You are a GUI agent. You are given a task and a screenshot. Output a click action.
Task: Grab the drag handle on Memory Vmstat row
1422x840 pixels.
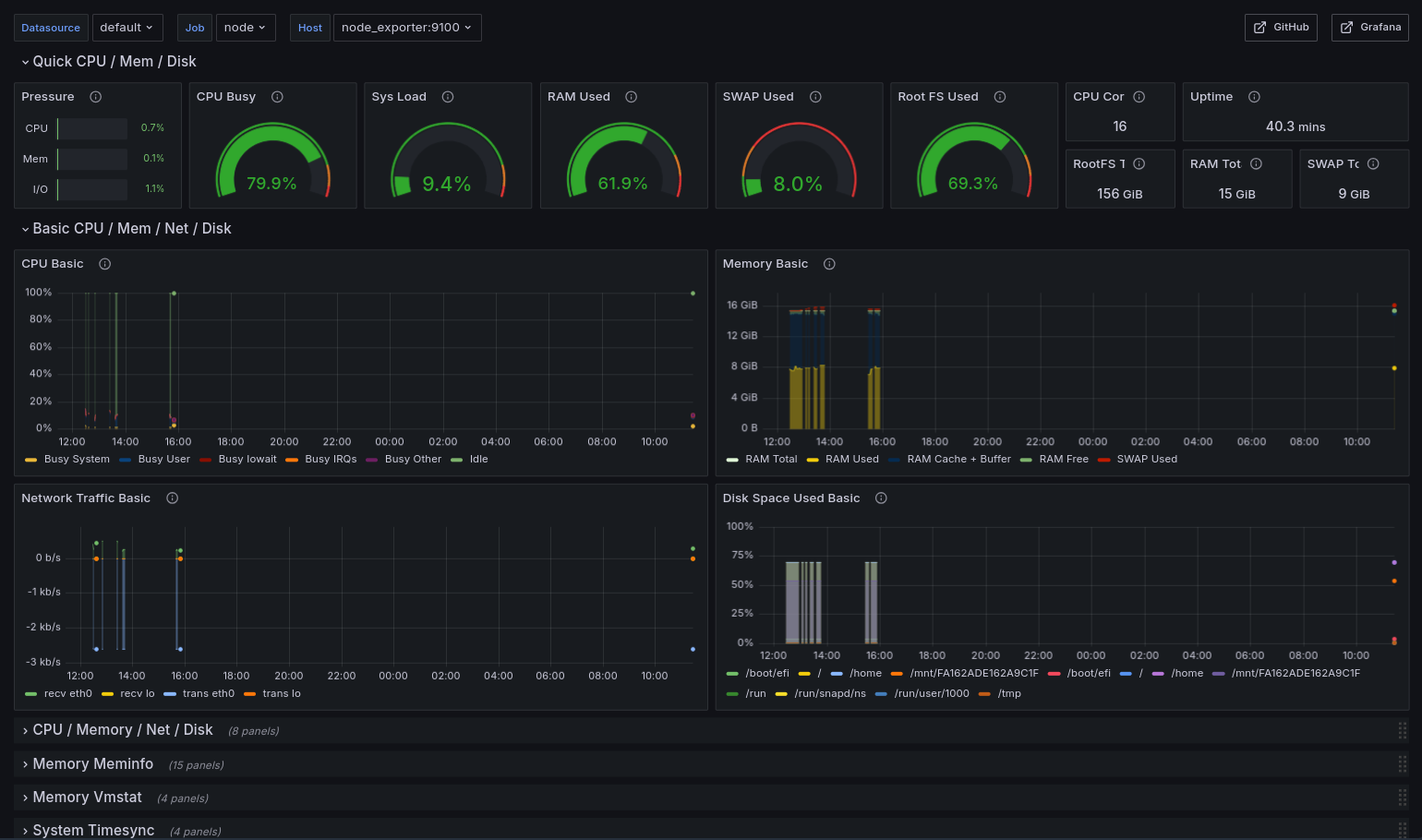click(1403, 798)
